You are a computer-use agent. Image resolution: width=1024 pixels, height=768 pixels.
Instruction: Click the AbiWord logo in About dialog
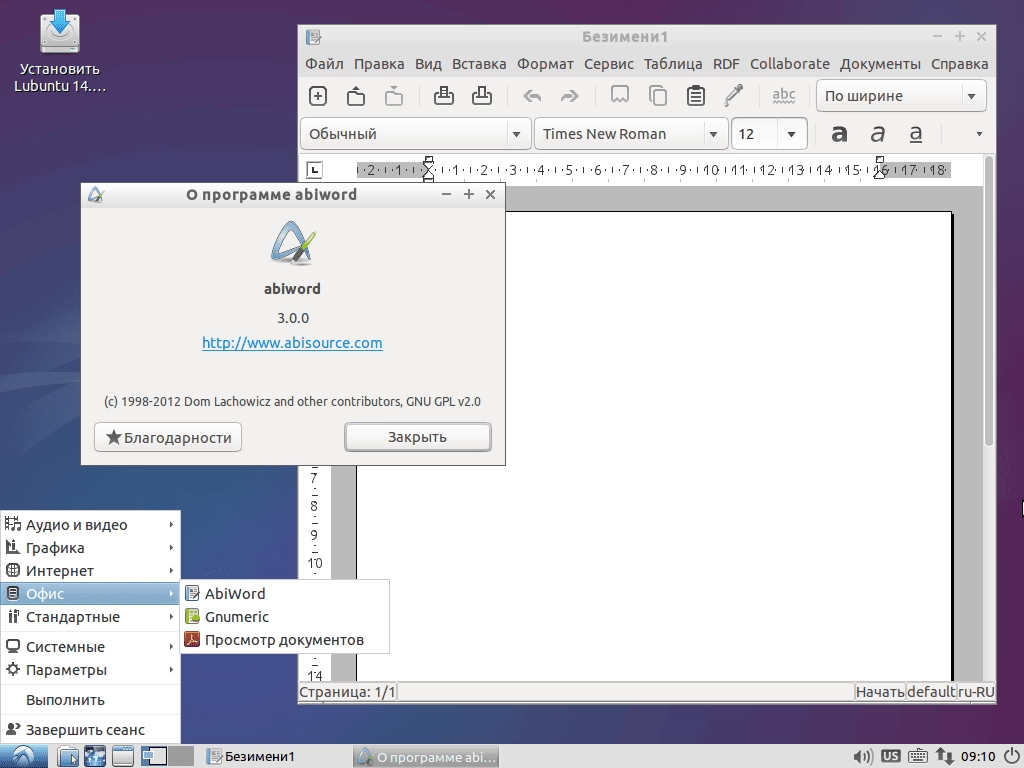(x=293, y=243)
